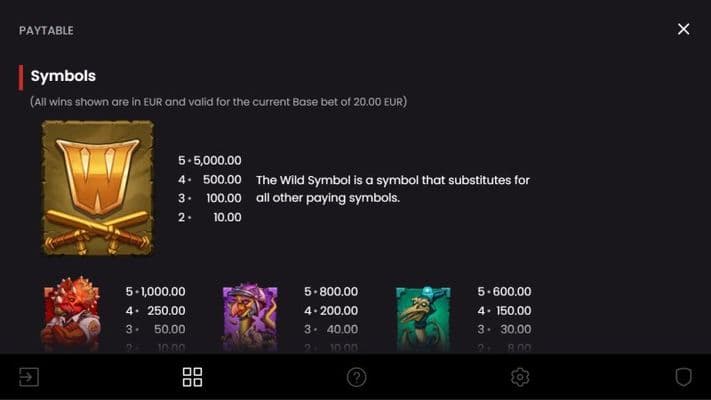Image resolution: width=711 pixels, height=400 pixels.
Task: Click the exit game icon
Action: [x=28, y=377]
